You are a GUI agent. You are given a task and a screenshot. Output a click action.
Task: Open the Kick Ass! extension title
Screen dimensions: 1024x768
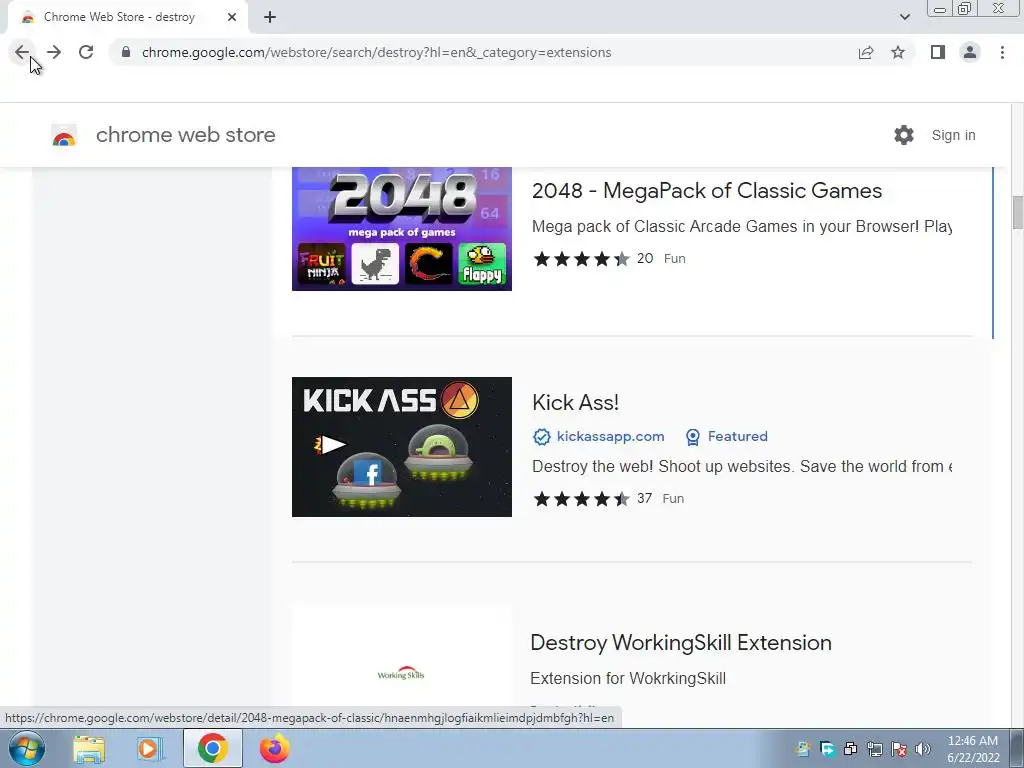[575, 402]
